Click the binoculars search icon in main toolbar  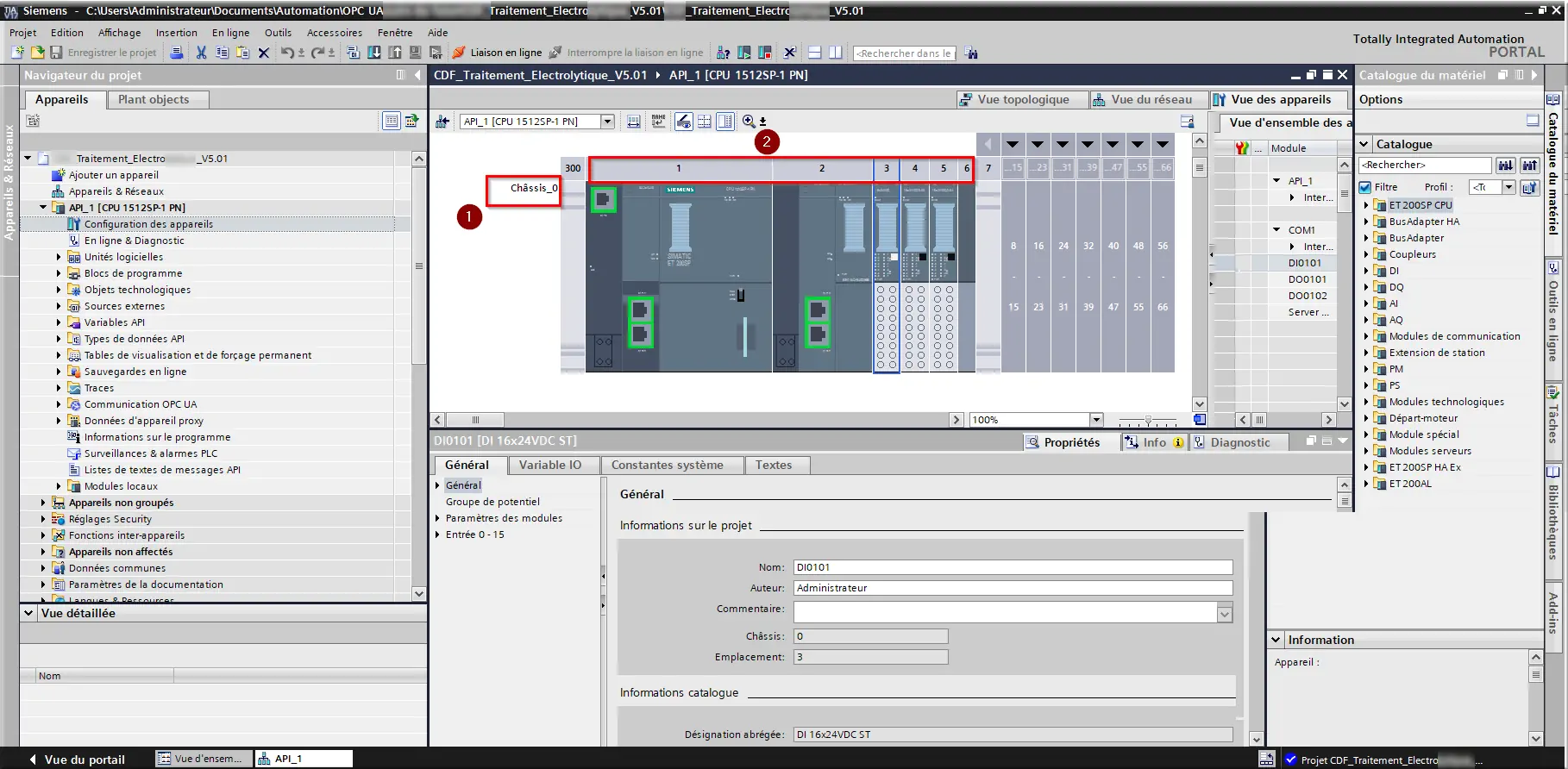[972, 53]
